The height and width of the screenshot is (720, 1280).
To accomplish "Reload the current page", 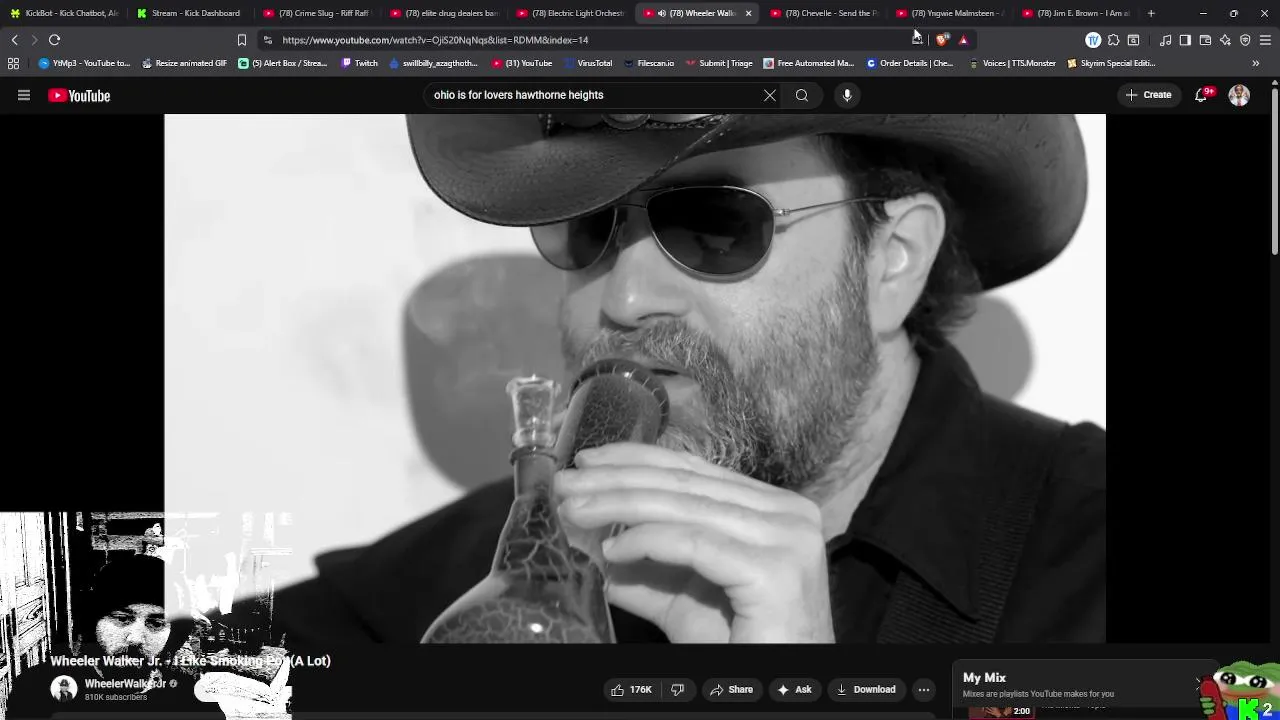I will coord(55,40).
